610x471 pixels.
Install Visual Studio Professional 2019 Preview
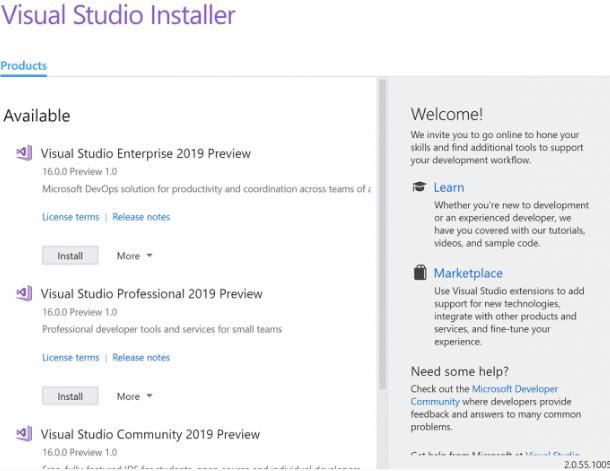pyautogui.click(x=70, y=396)
